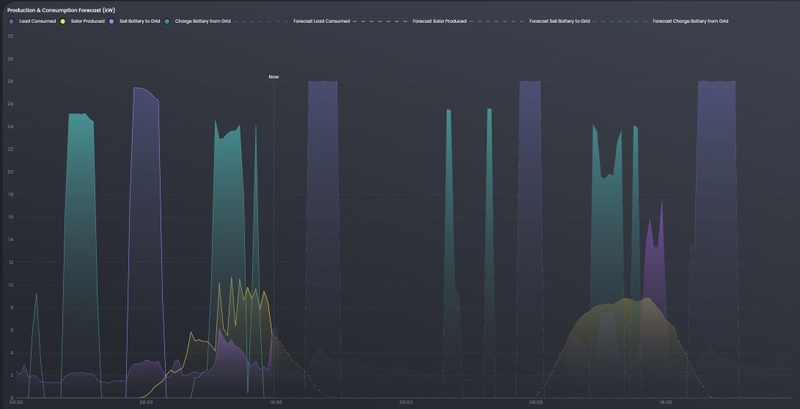
Task: Click the dashed line before Forecast Charge Battery
Action: point(621,21)
